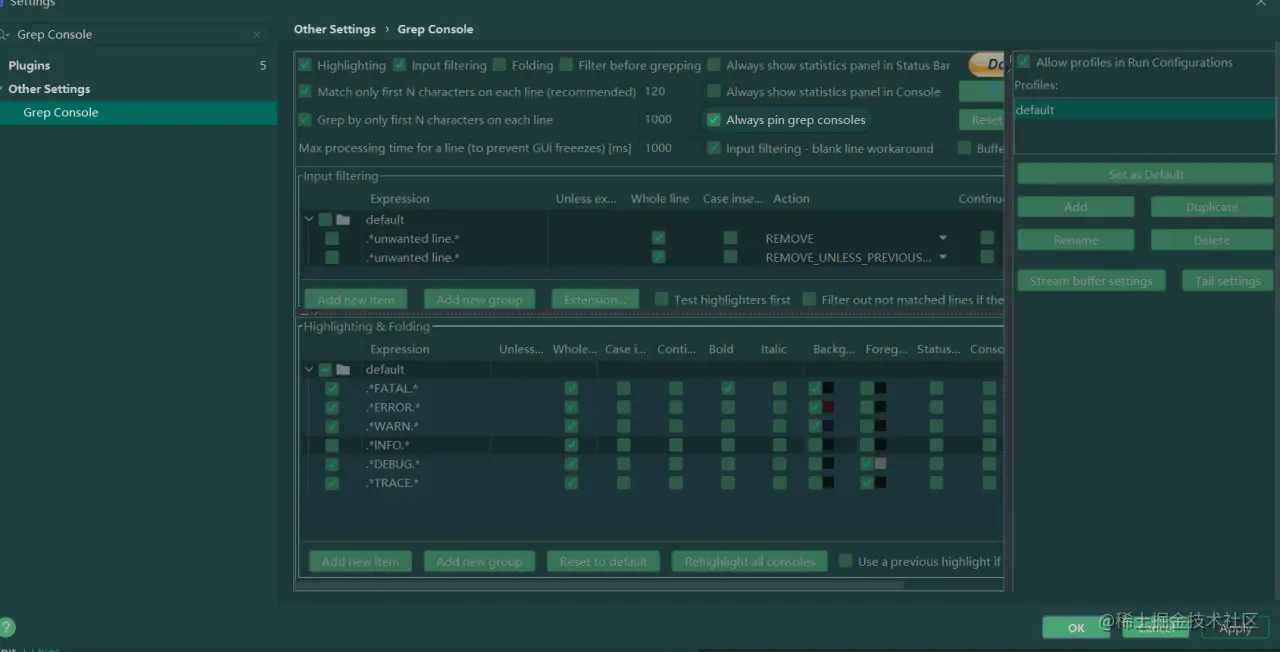Check Use a previous highlight option
Screen dimensions: 1280x652
(x=846, y=561)
